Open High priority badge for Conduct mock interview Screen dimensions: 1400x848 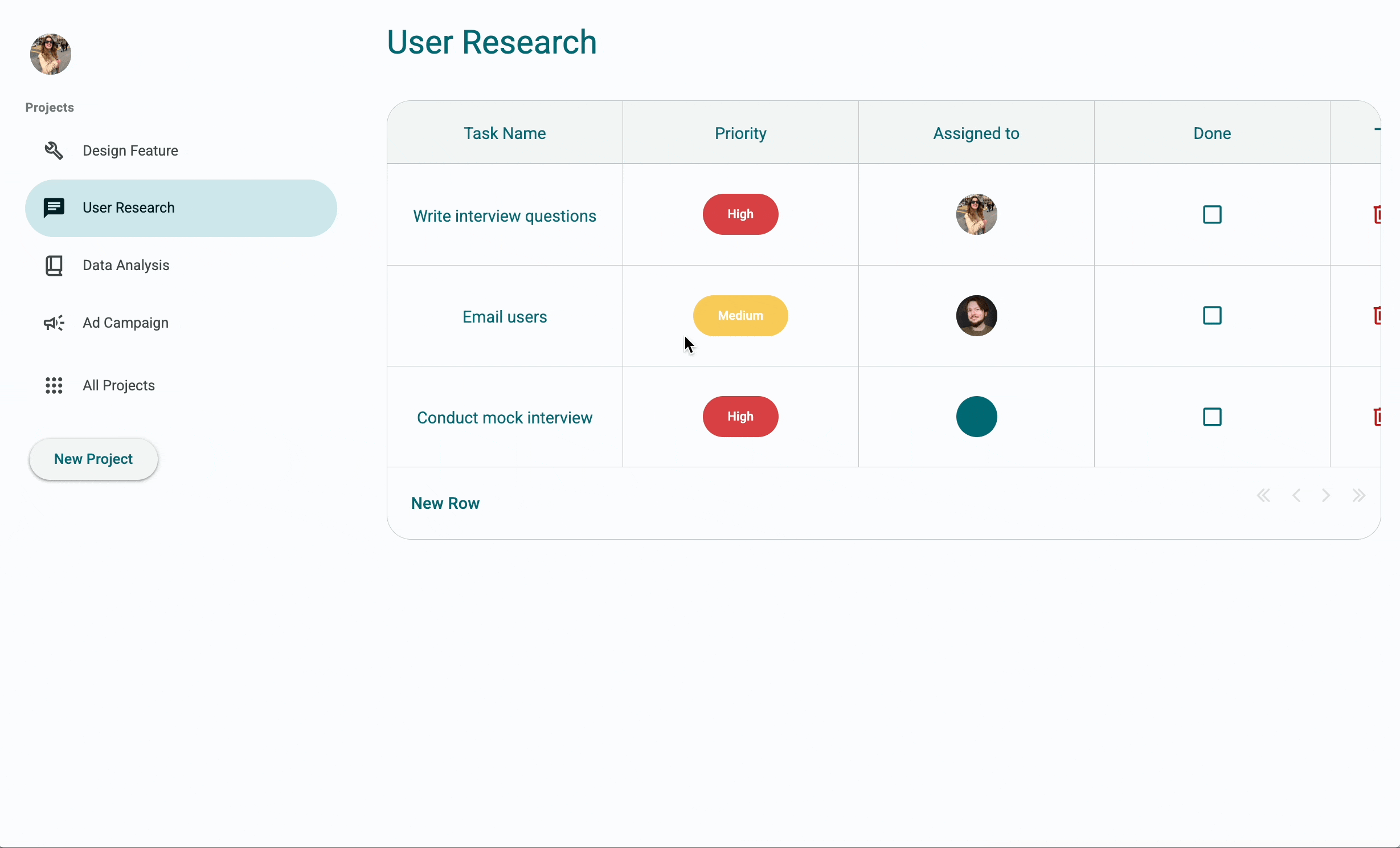coord(740,417)
